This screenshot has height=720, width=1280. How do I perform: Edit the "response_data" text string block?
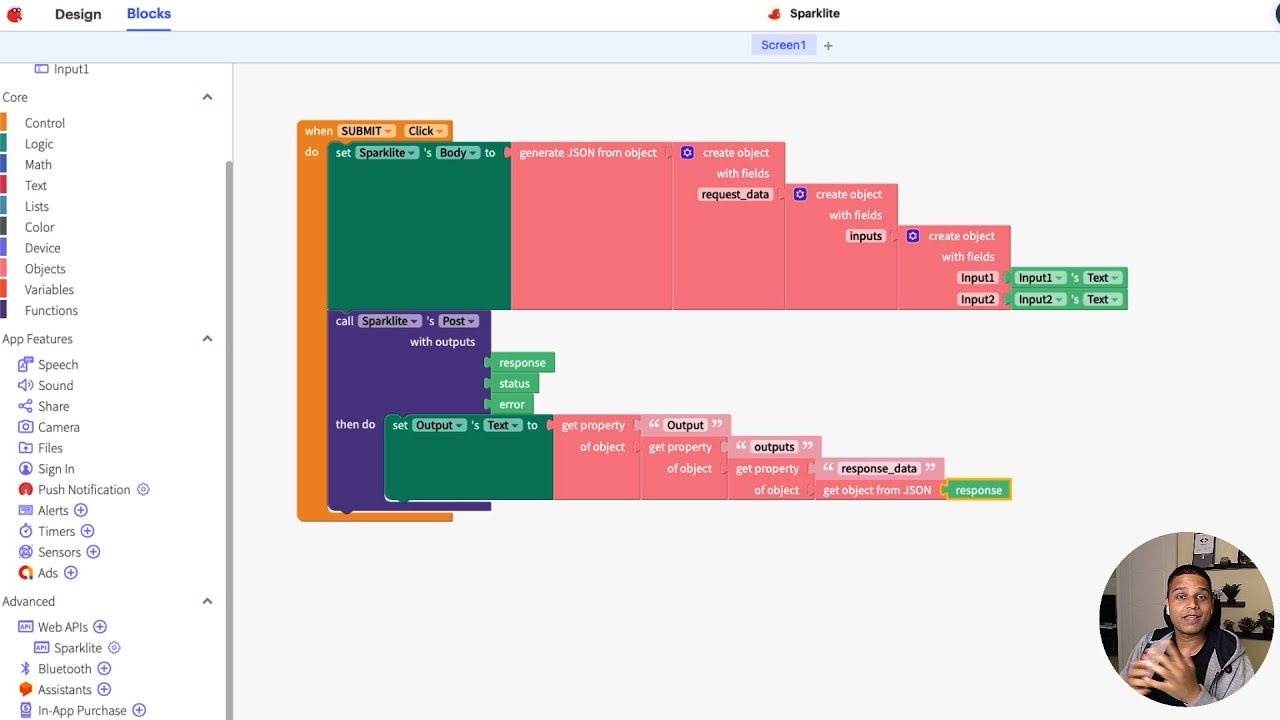point(879,468)
